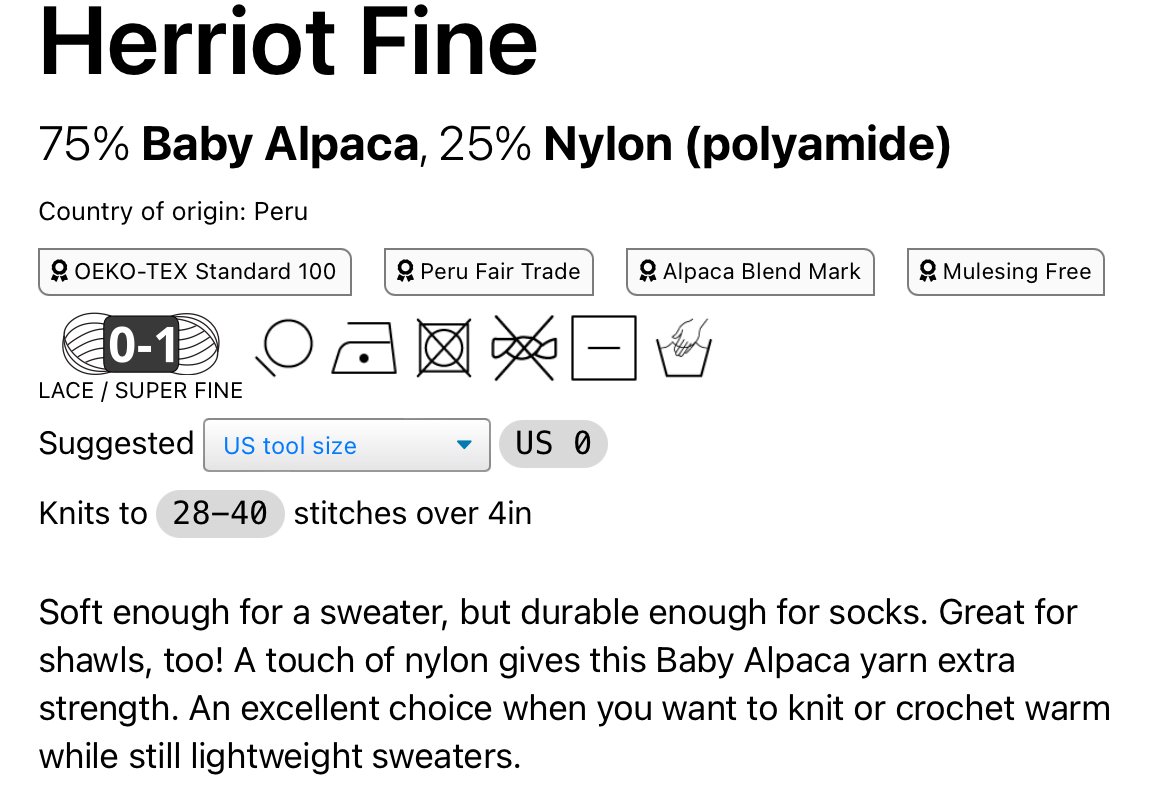Click the blue dropdown arrow for tool size
The image size is (1170, 799).
[464, 445]
